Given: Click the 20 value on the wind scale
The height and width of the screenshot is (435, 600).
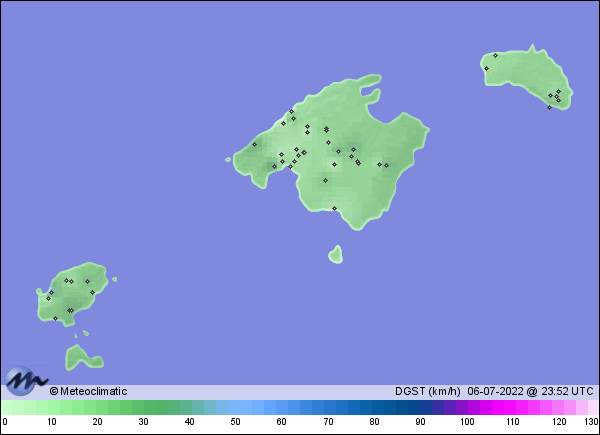Looking at the screenshot, I should tap(97, 422).
